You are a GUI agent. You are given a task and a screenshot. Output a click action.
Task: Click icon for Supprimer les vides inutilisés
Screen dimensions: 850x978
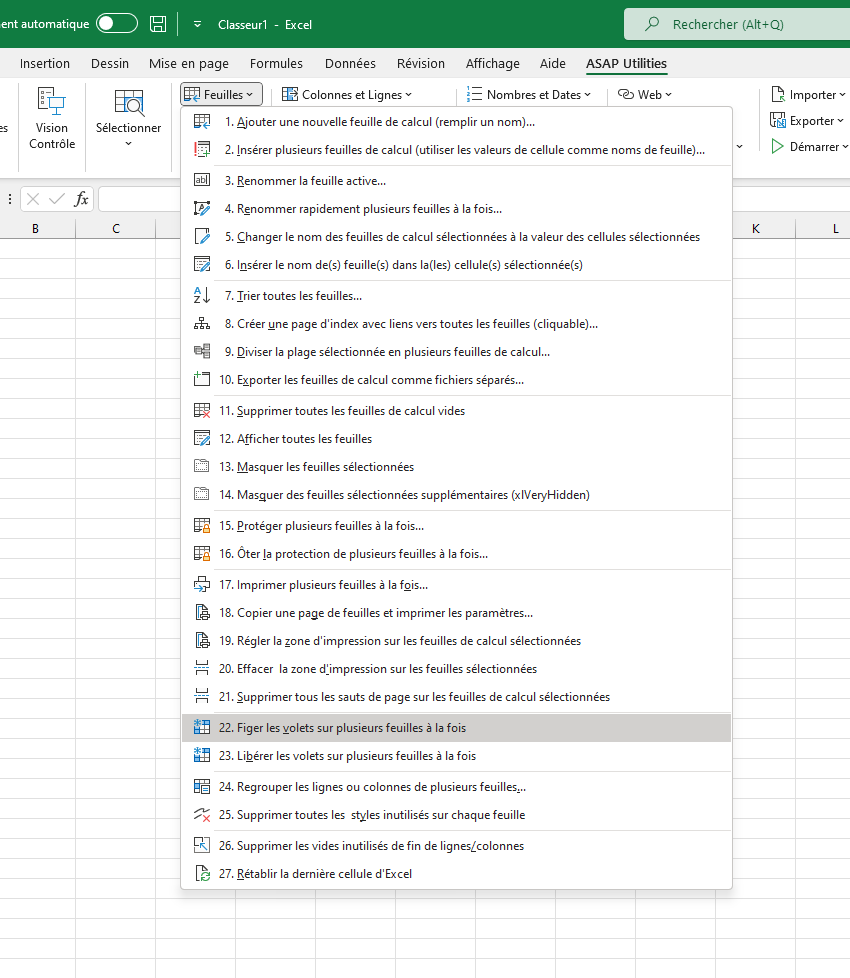click(x=202, y=845)
